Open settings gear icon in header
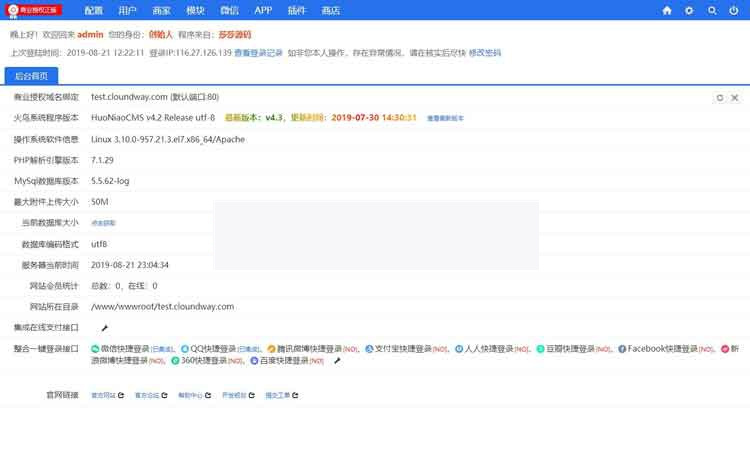 [689, 10]
